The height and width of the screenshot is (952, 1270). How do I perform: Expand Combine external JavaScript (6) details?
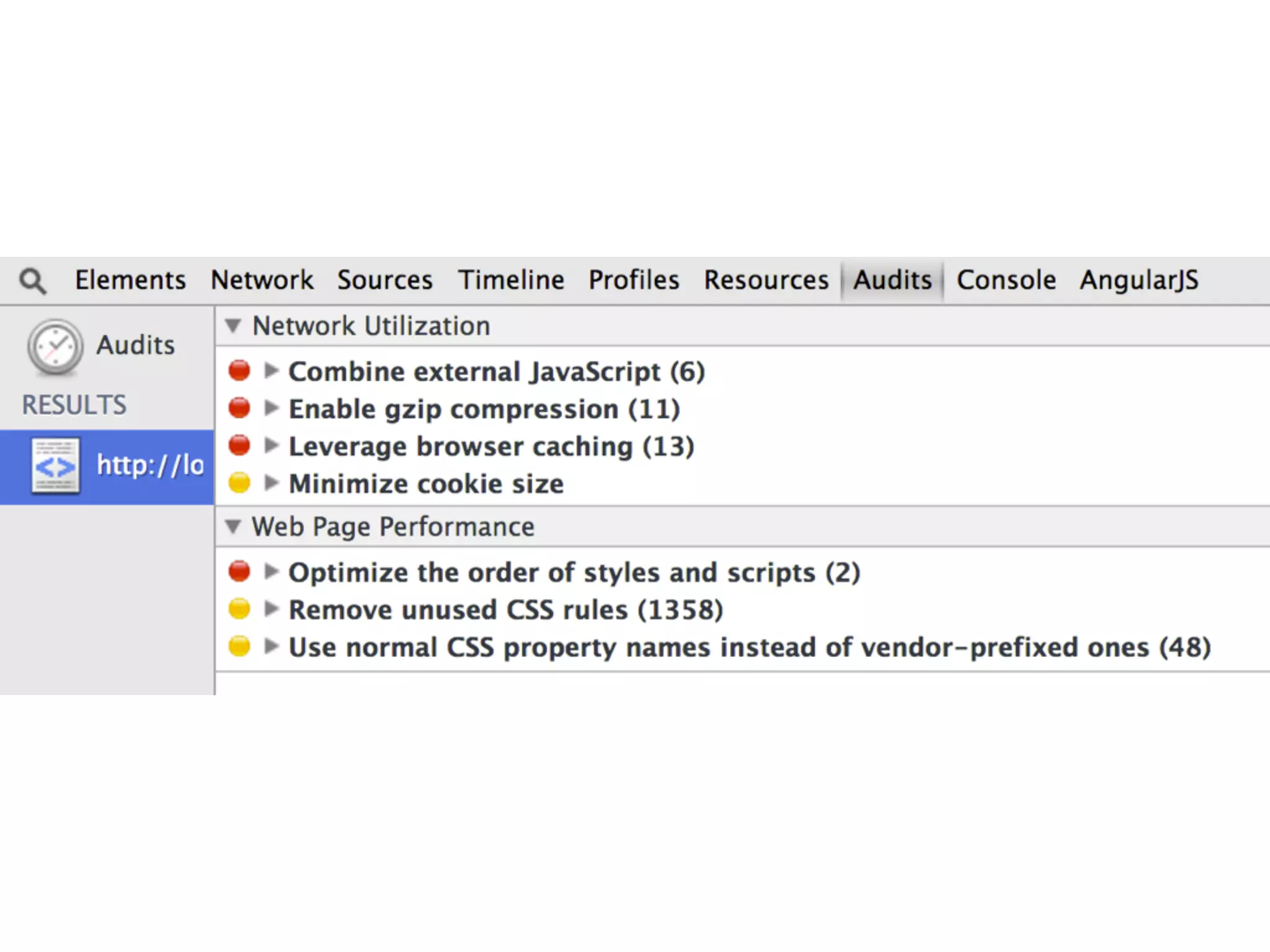pos(271,371)
